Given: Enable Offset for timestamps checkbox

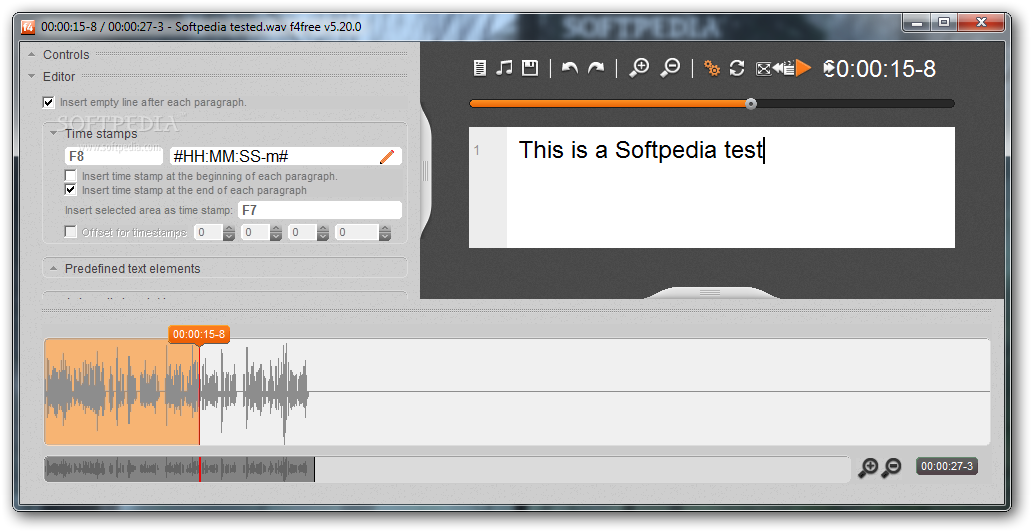Looking at the screenshot, I should 70,232.
